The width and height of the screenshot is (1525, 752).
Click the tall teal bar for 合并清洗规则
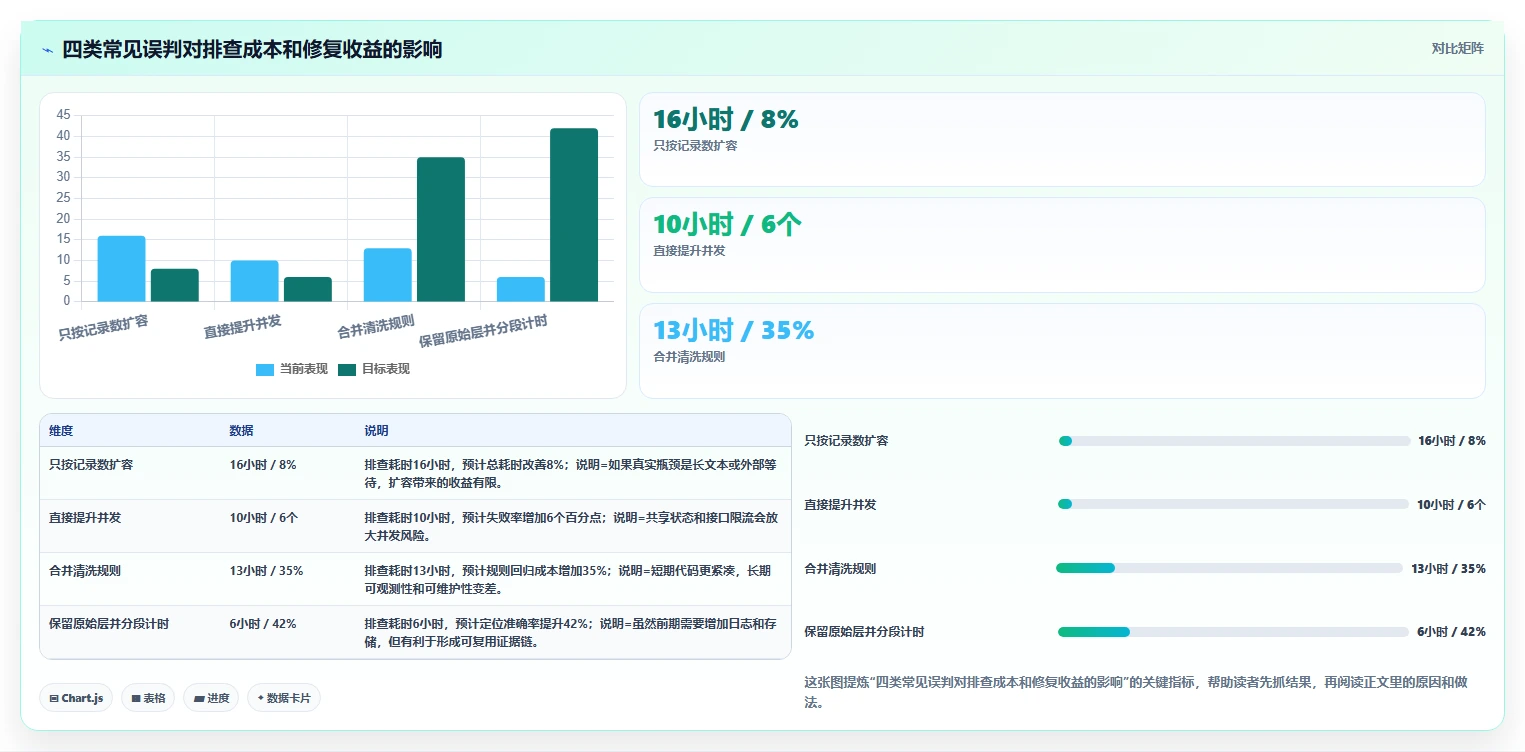441,229
